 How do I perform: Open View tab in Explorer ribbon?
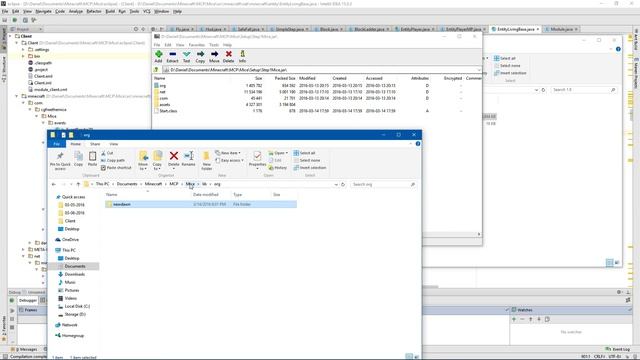tap(113, 144)
